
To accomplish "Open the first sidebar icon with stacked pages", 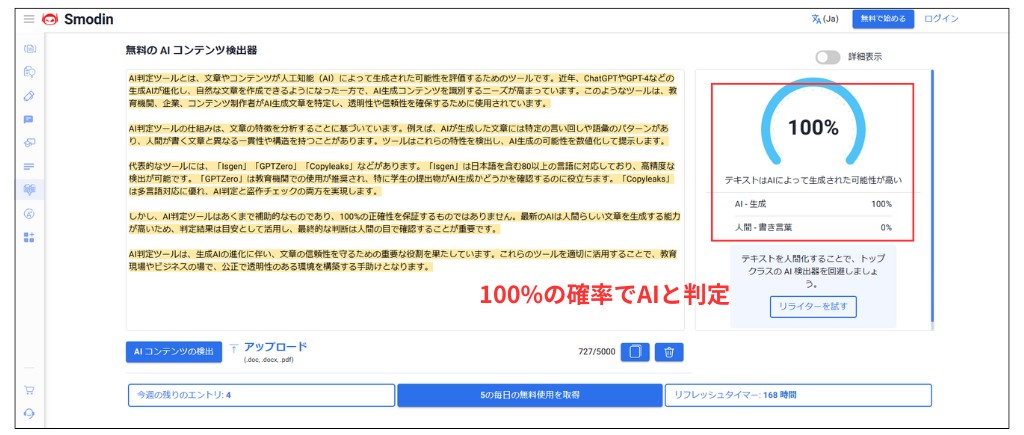I will click(29, 48).
